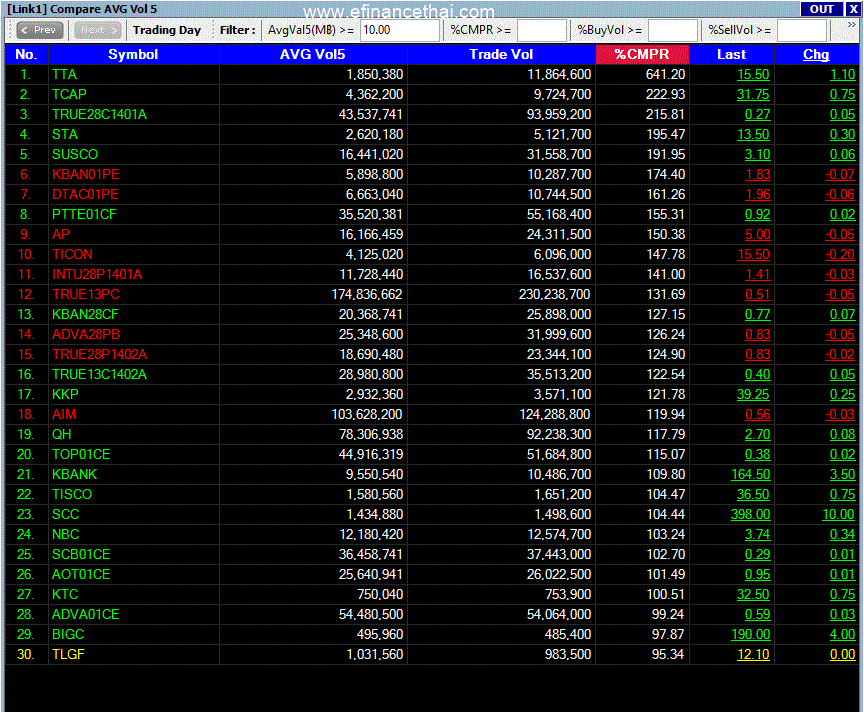Screen dimensions: 864x712
Task: Select the TRUE13PC symbol
Action: [x=86, y=294]
